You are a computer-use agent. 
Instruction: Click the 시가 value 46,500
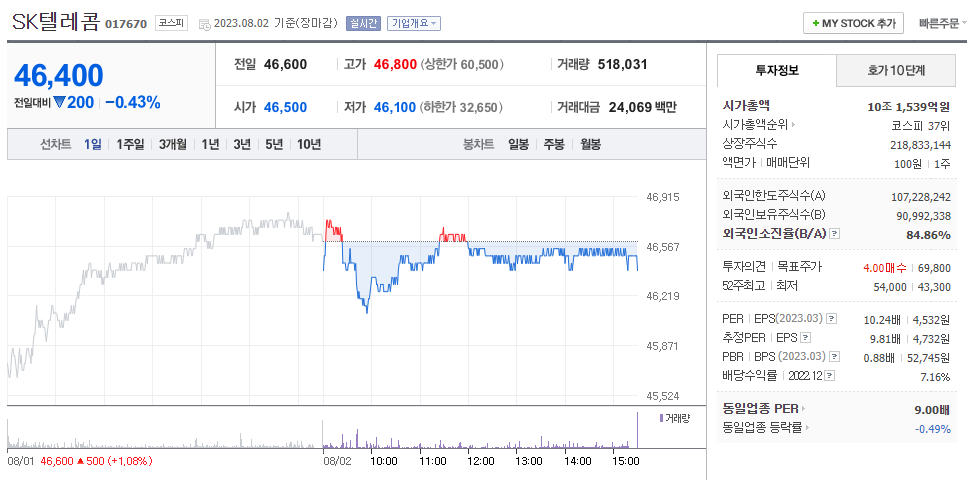285,107
